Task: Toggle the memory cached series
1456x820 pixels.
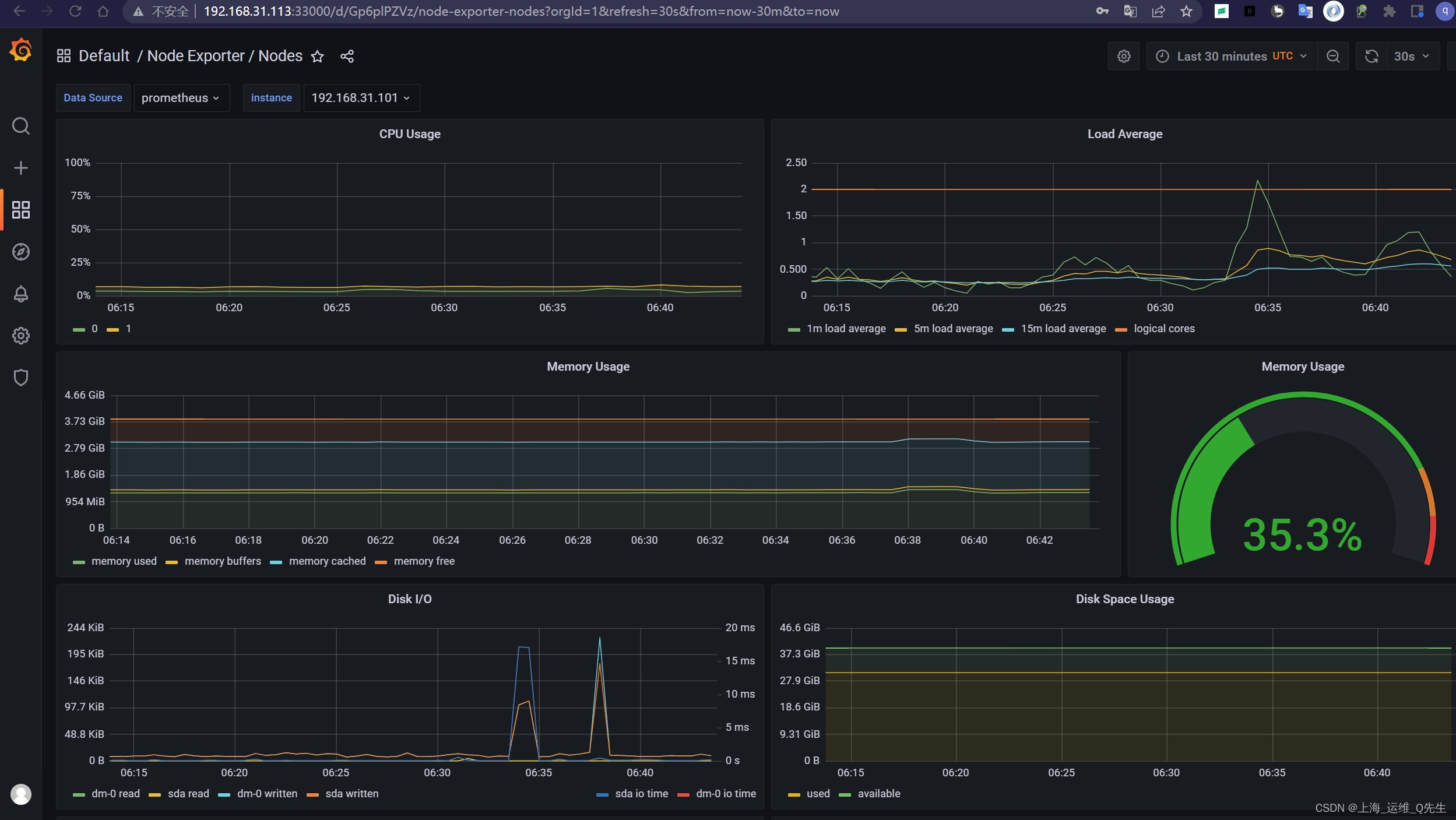Action: click(x=327, y=561)
